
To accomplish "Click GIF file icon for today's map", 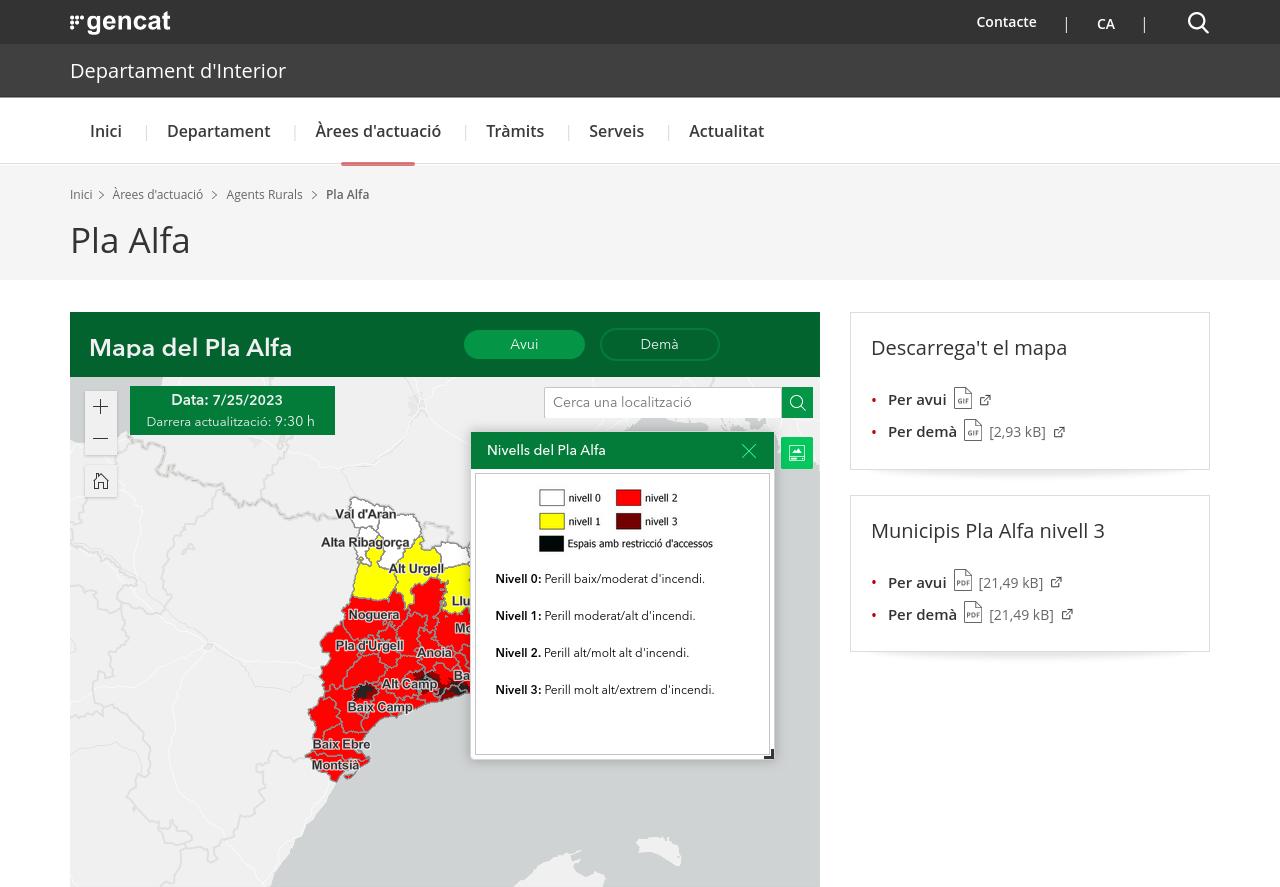I will click(963, 399).
